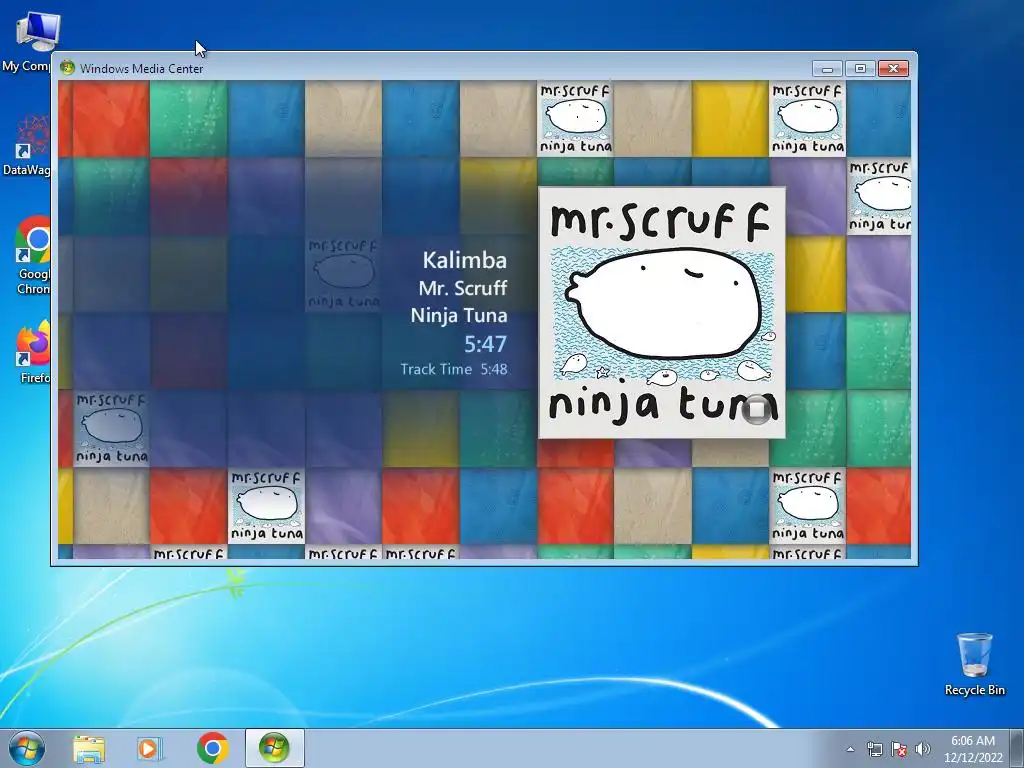Open the Action Center flag icon
This screenshot has height=768, width=1024.
899,749
